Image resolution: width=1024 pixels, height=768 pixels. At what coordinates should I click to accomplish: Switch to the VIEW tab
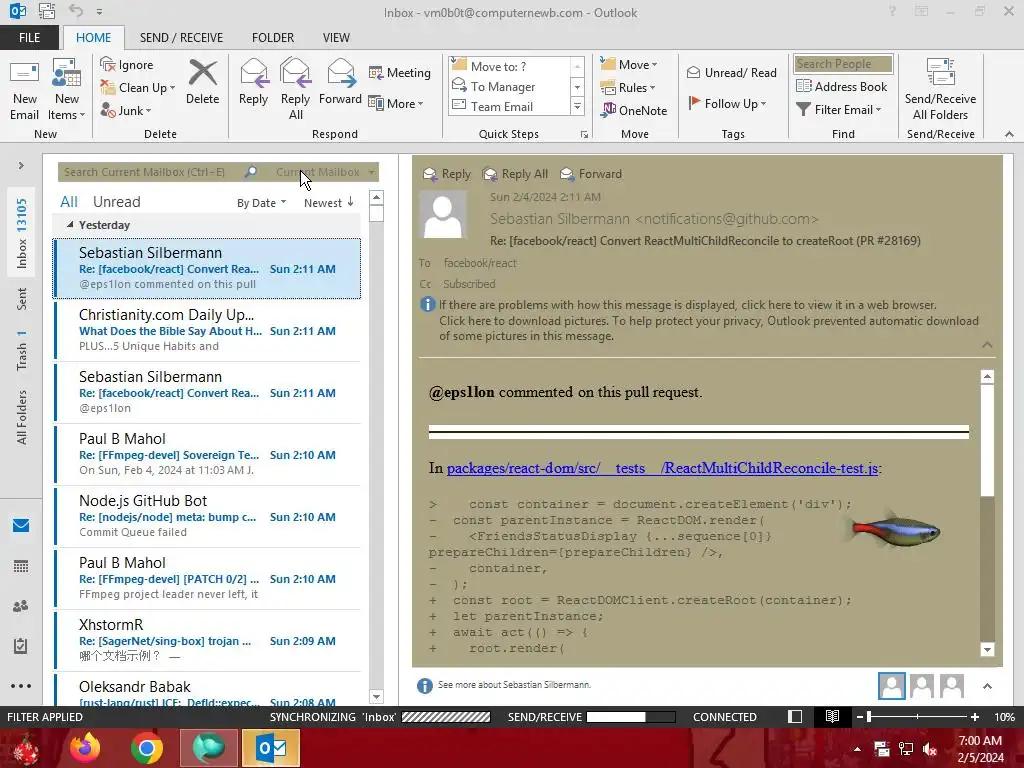click(336, 38)
